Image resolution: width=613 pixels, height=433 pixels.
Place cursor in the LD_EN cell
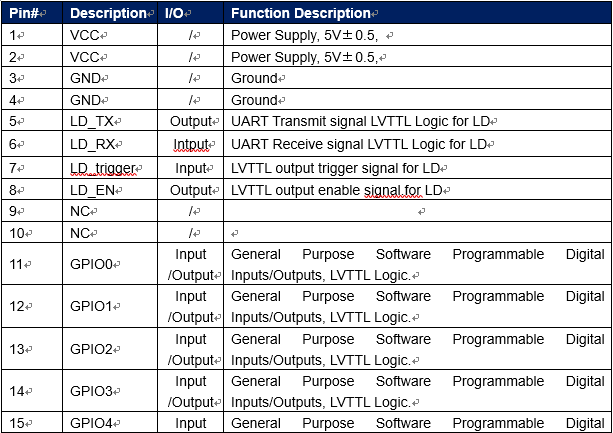(93, 189)
